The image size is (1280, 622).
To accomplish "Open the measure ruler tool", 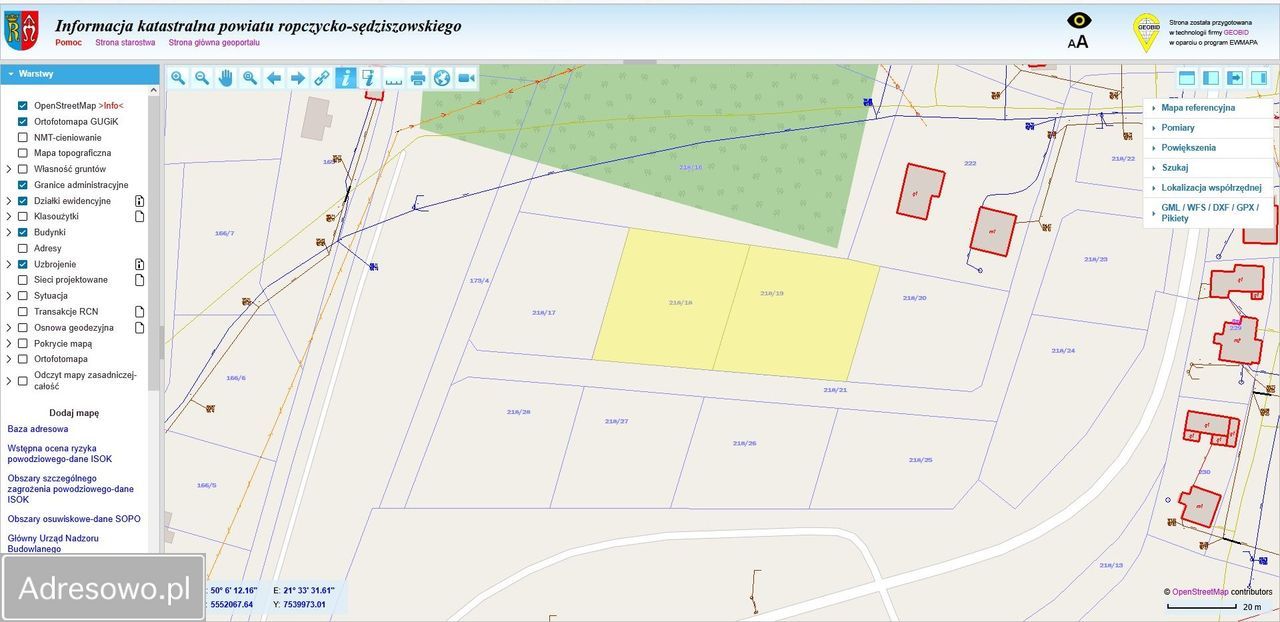I will [x=394, y=78].
